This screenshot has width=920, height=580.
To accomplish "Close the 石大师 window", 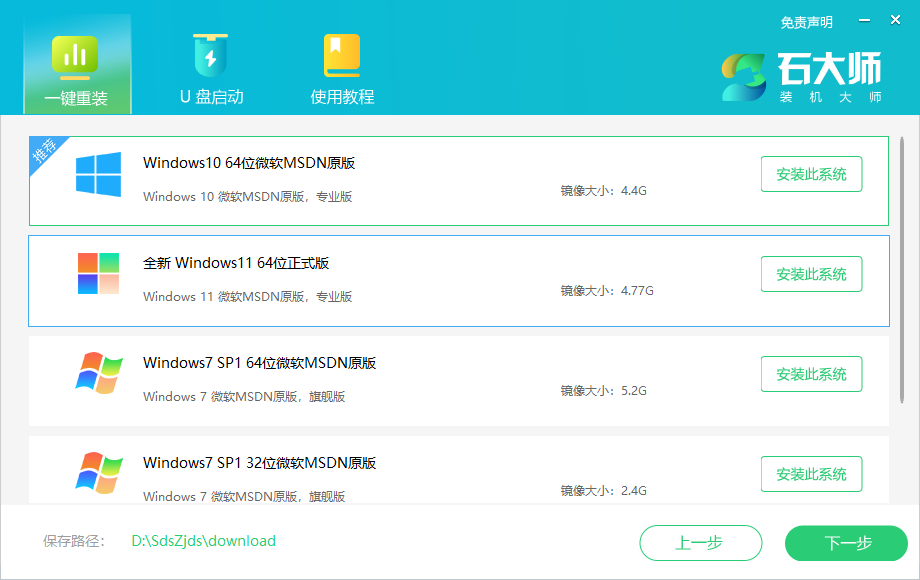I will click(x=895, y=20).
